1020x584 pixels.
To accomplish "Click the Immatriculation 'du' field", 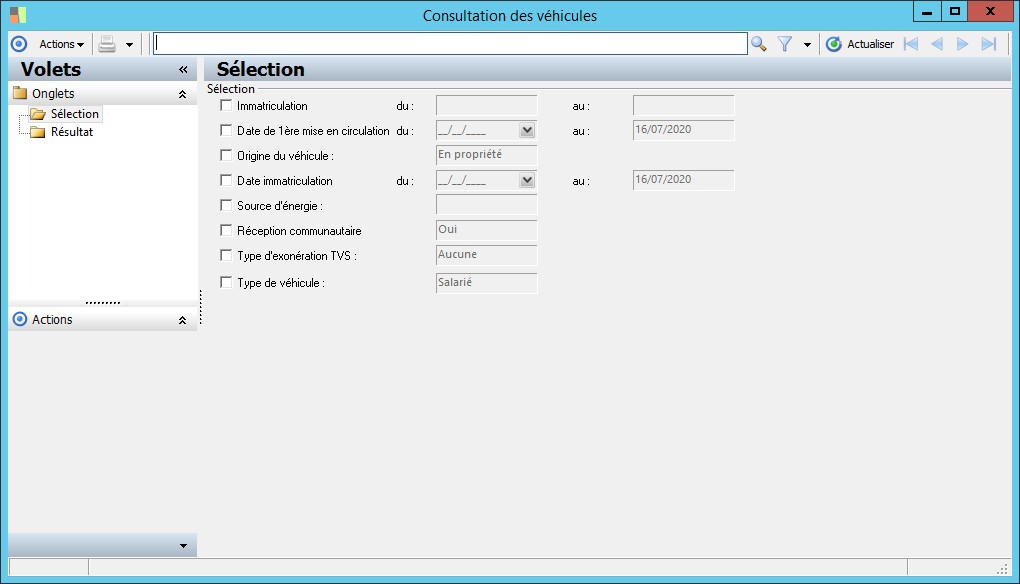I will (487, 105).
